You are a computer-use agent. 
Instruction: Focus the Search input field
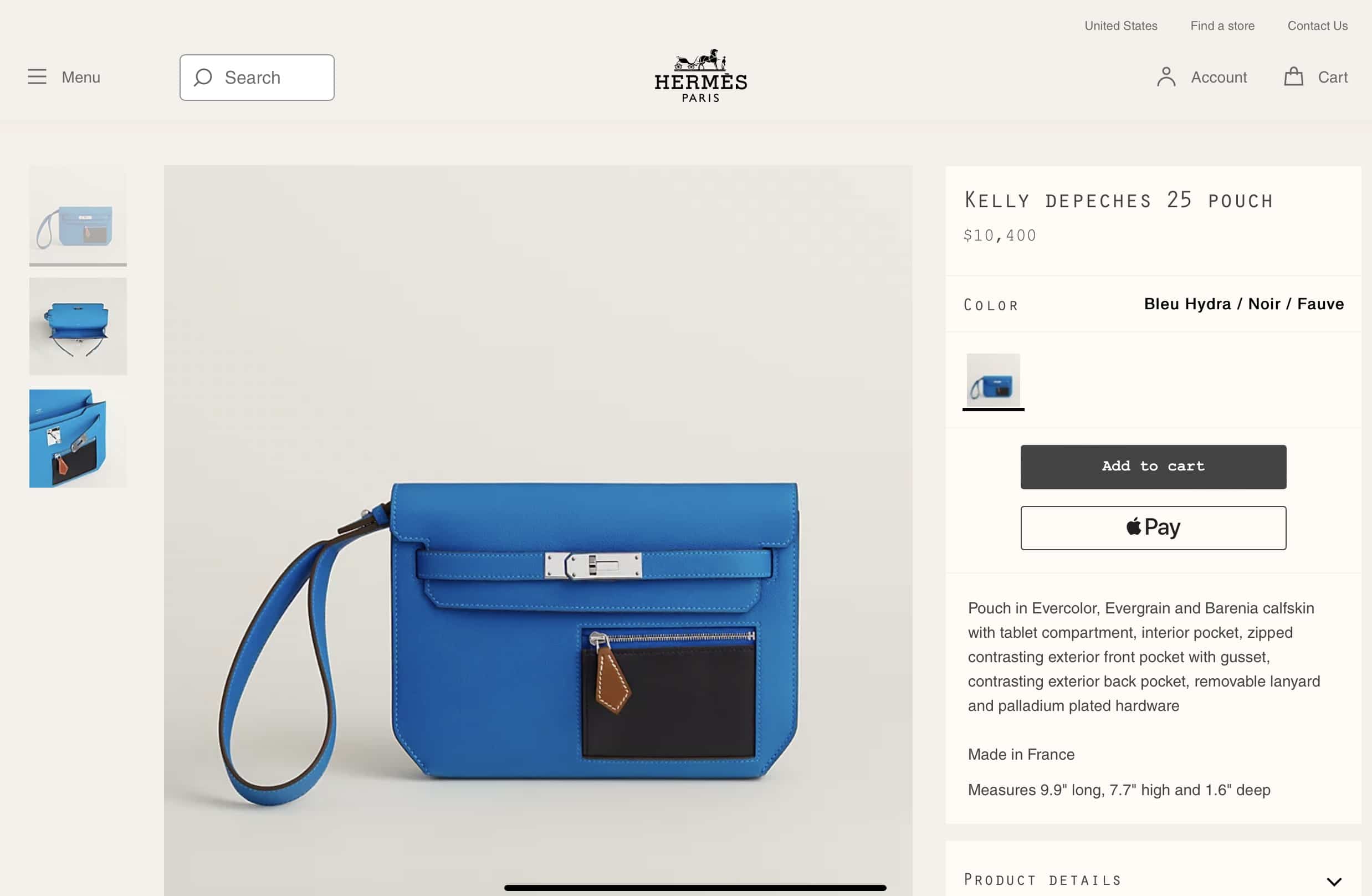click(257, 77)
